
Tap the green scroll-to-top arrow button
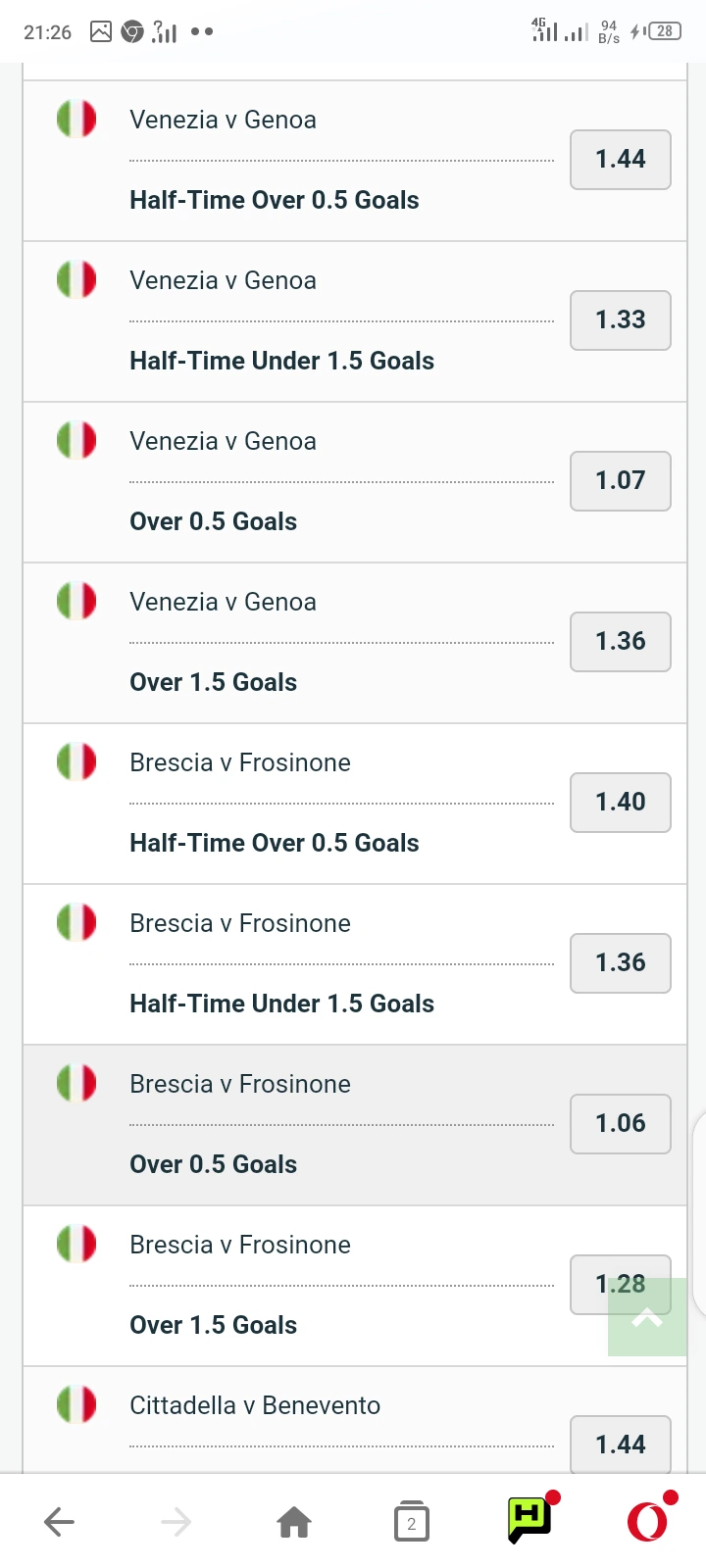pyautogui.click(x=647, y=1317)
